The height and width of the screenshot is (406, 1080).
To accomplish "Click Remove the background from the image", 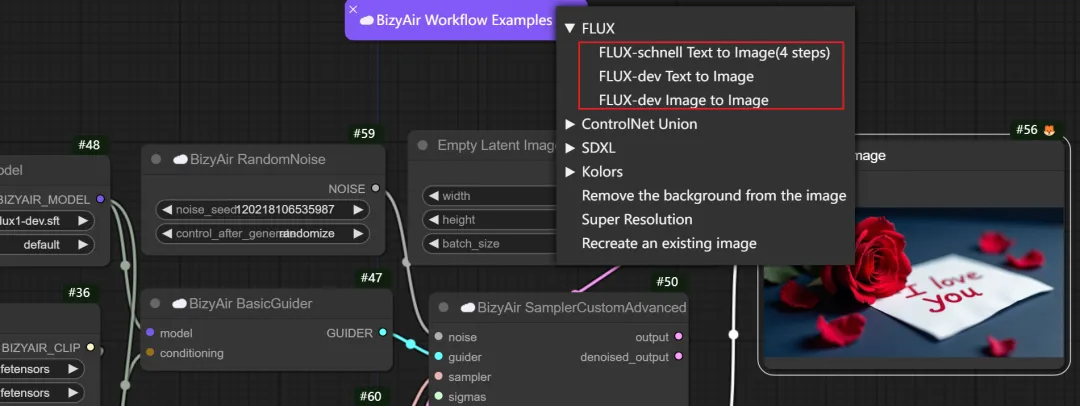I will [x=714, y=196].
